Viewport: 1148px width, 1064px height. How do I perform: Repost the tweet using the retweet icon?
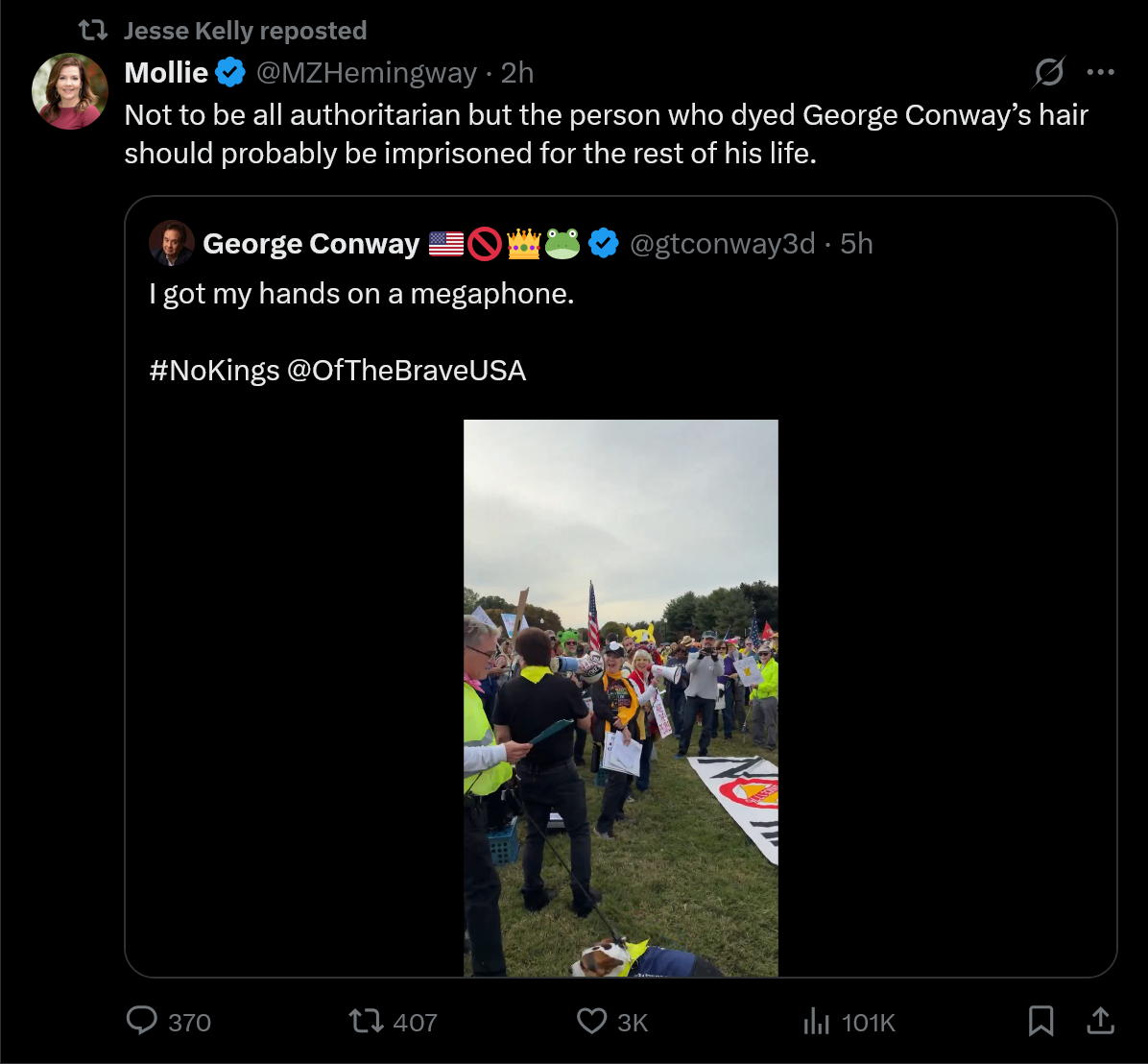tap(366, 1020)
